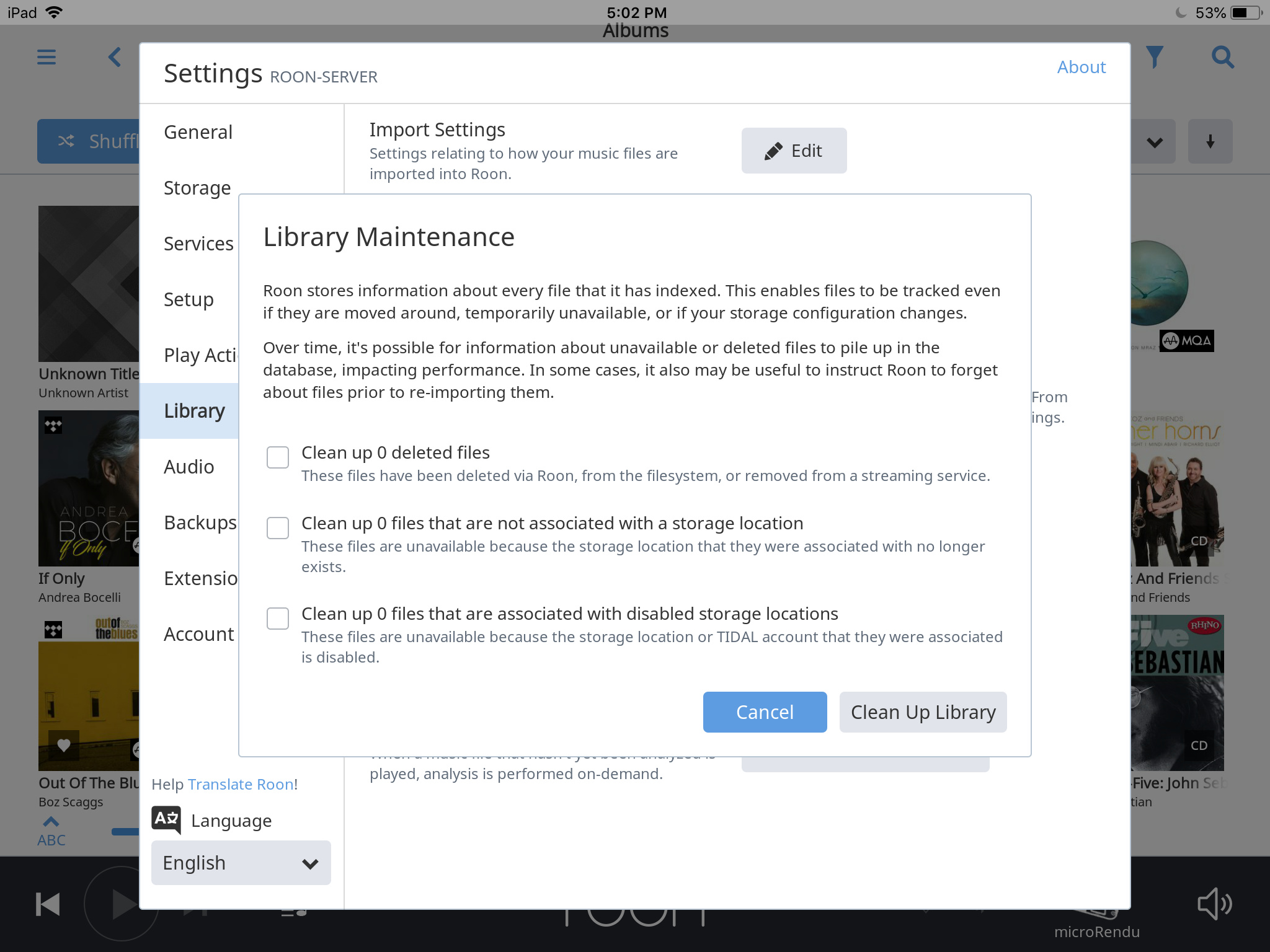Image resolution: width=1270 pixels, height=952 pixels.
Task: Check files not associated with a storage location
Action: point(278,528)
